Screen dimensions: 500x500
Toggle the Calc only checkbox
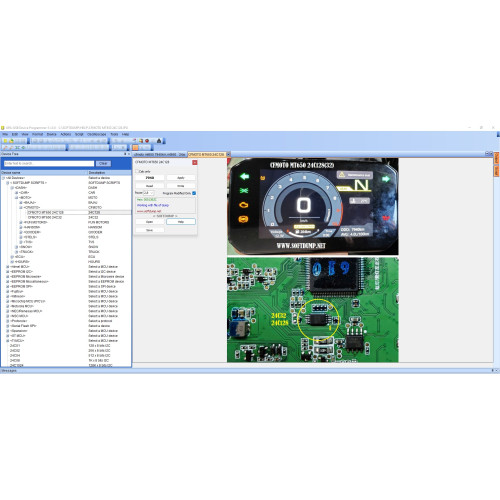coord(137,171)
